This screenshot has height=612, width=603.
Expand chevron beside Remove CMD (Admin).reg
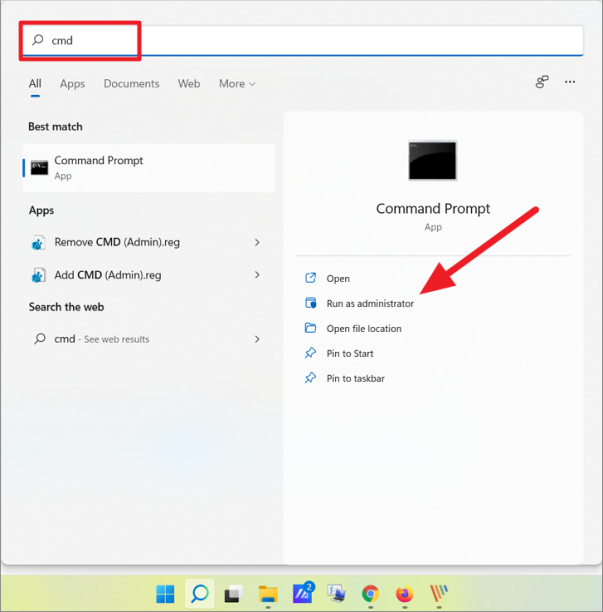[x=257, y=242]
